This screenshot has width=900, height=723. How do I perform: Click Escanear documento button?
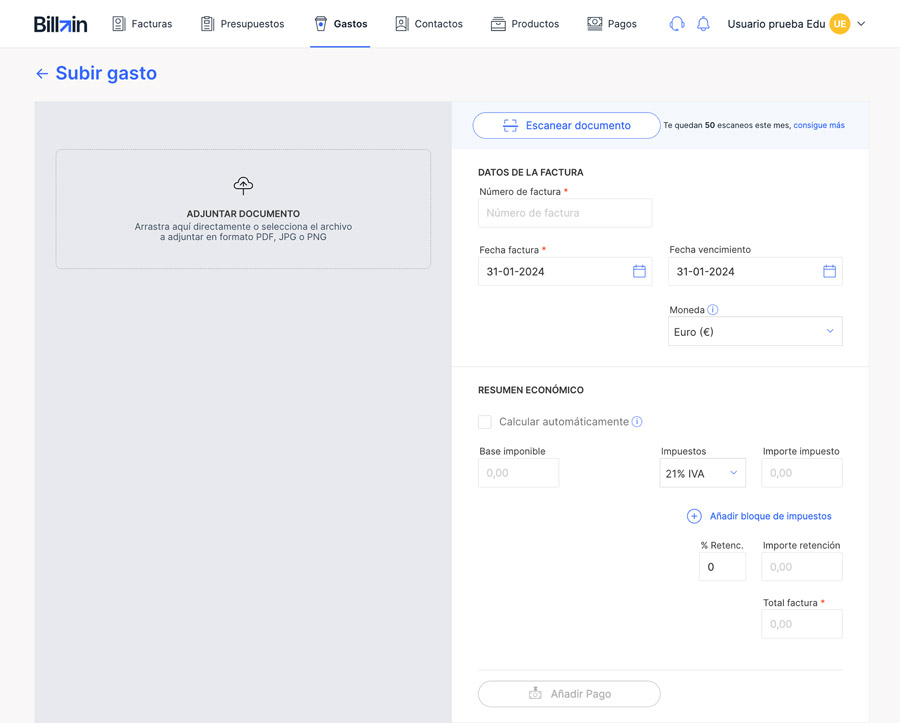tap(567, 125)
